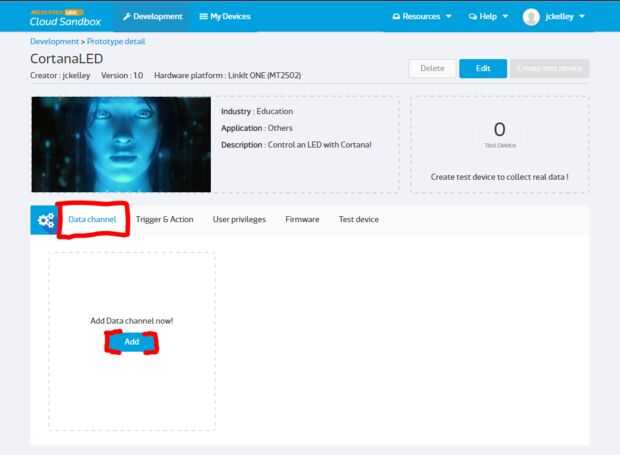
Task: Follow the Development breadcrumb link
Action: pyautogui.click(x=55, y=42)
